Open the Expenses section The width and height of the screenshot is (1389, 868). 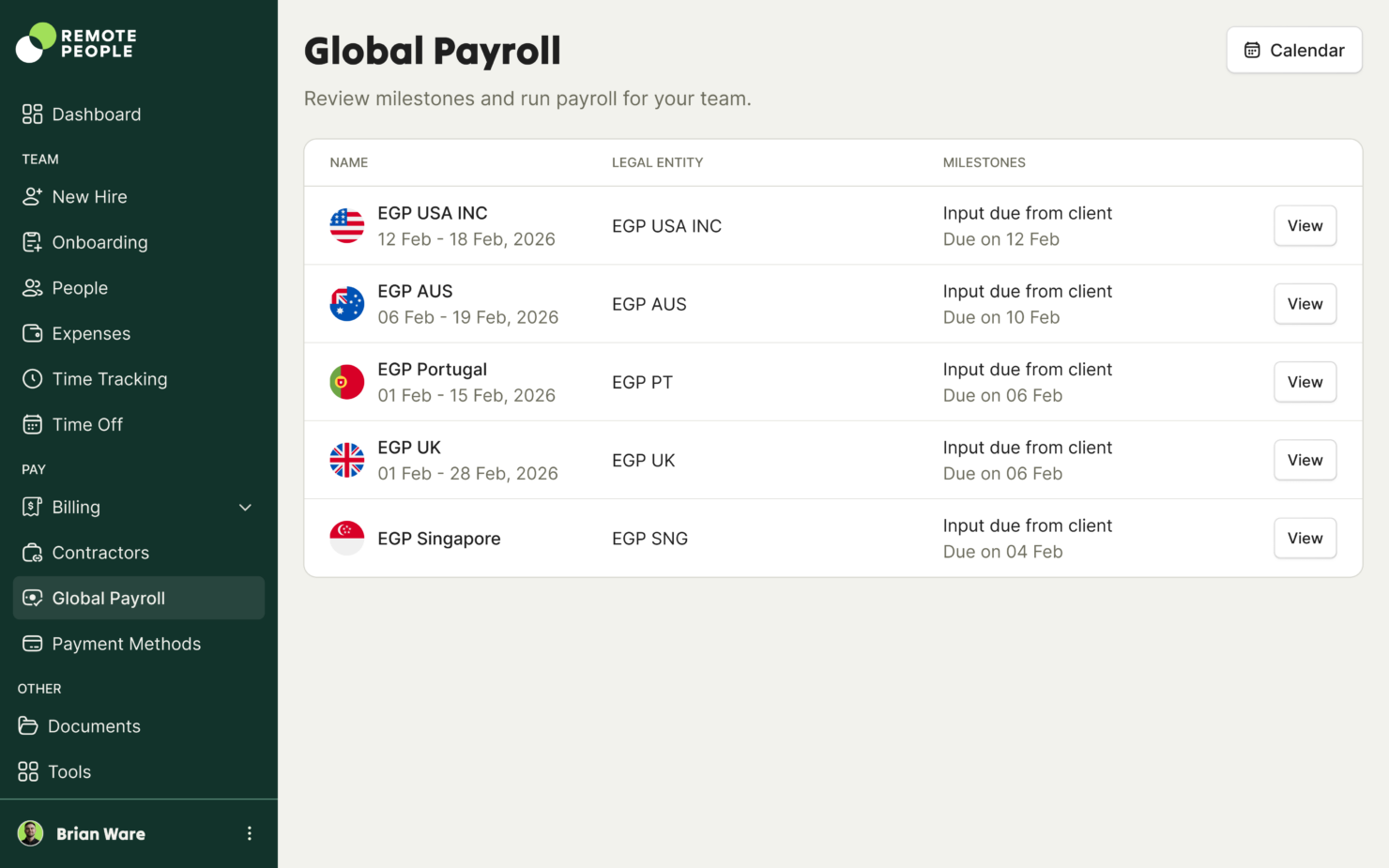tap(90, 333)
